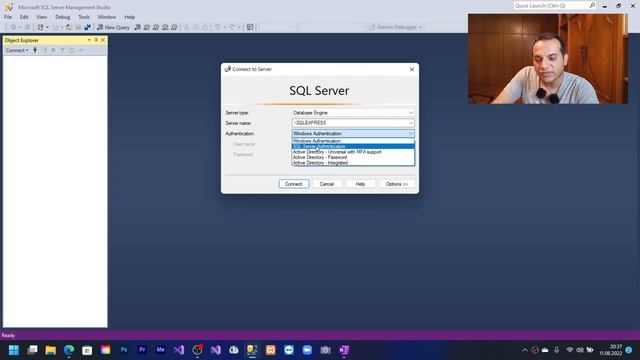640x360 pixels.
Task: Open the Window menu
Action: pyautogui.click(x=107, y=17)
